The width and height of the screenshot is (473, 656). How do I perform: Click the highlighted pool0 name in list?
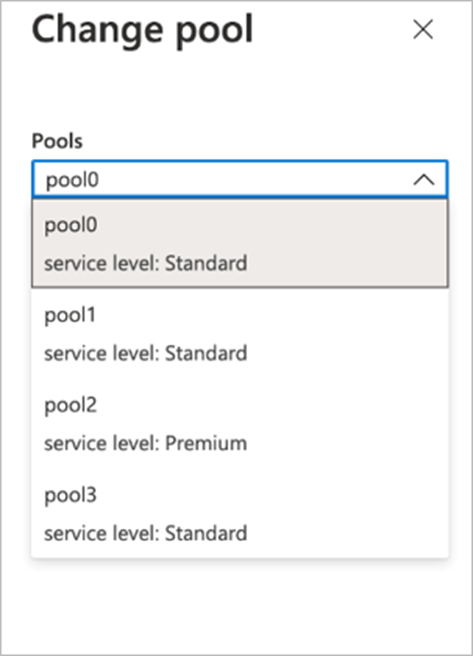[x=71, y=226]
